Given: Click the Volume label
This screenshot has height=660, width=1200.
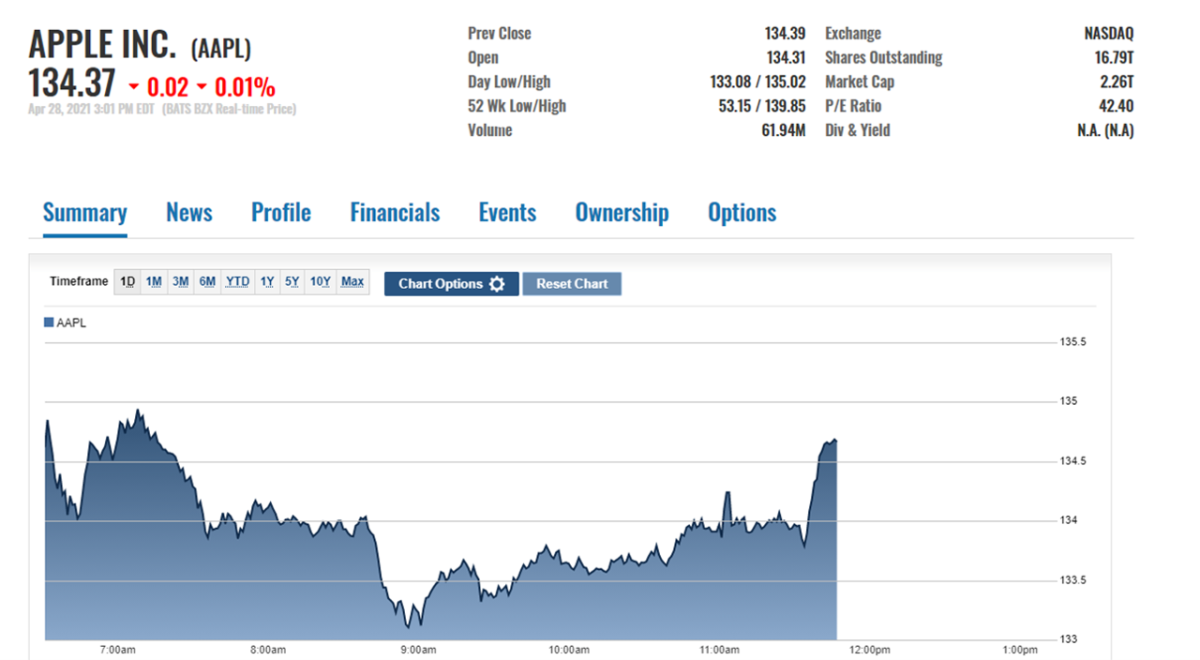Looking at the screenshot, I should coord(490,130).
